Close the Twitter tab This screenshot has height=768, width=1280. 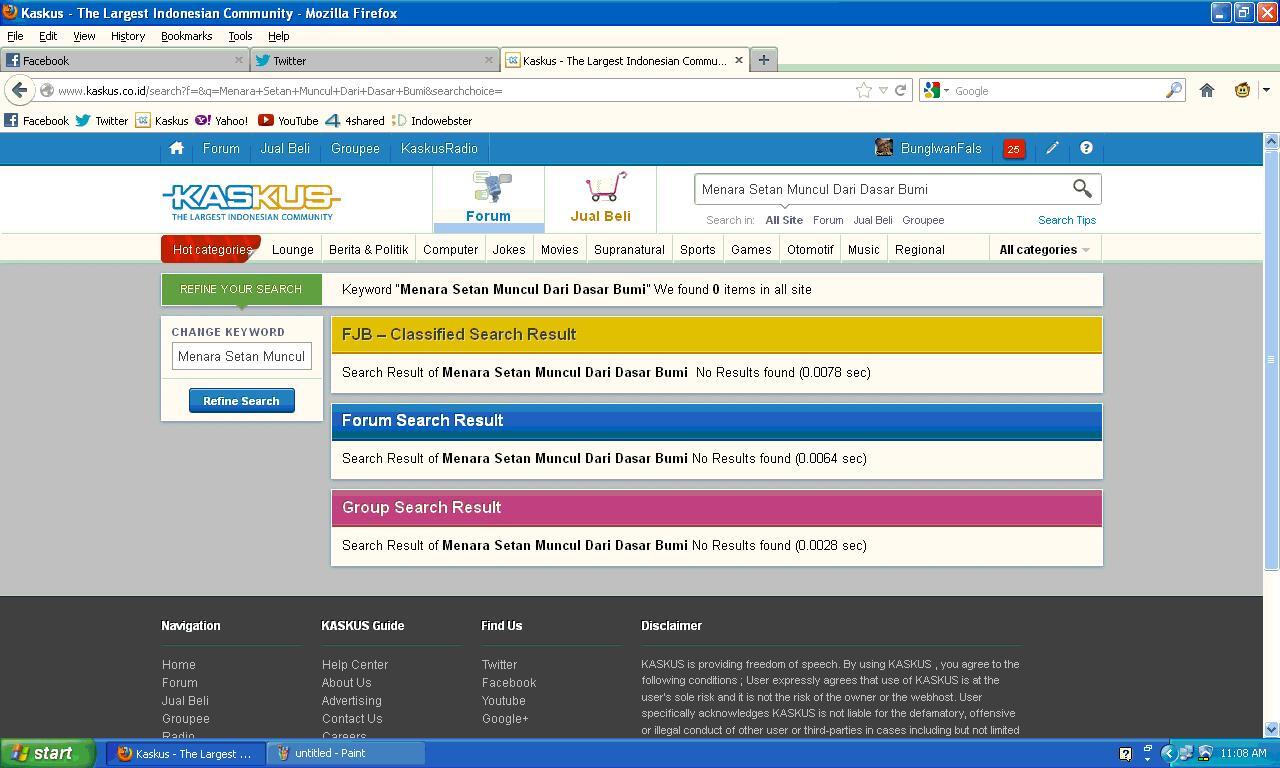pyautogui.click(x=488, y=60)
